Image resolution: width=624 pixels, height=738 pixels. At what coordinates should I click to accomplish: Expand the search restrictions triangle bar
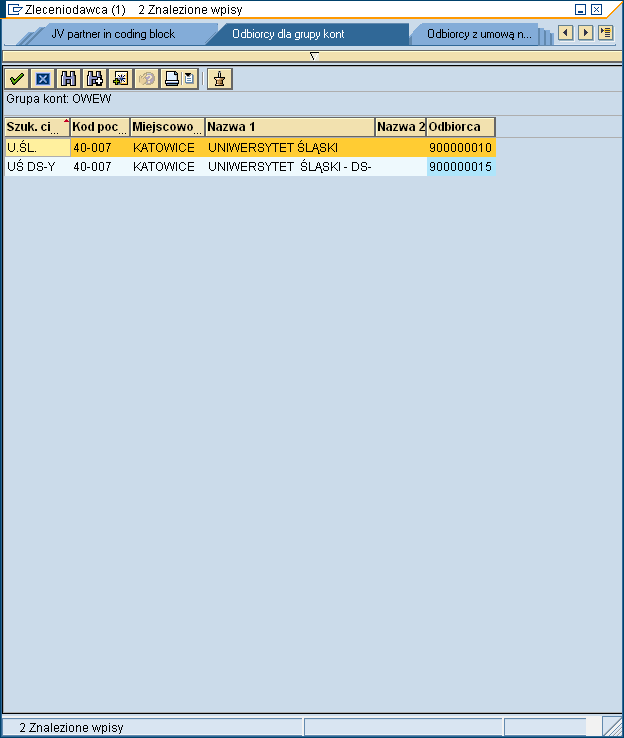click(312, 56)
